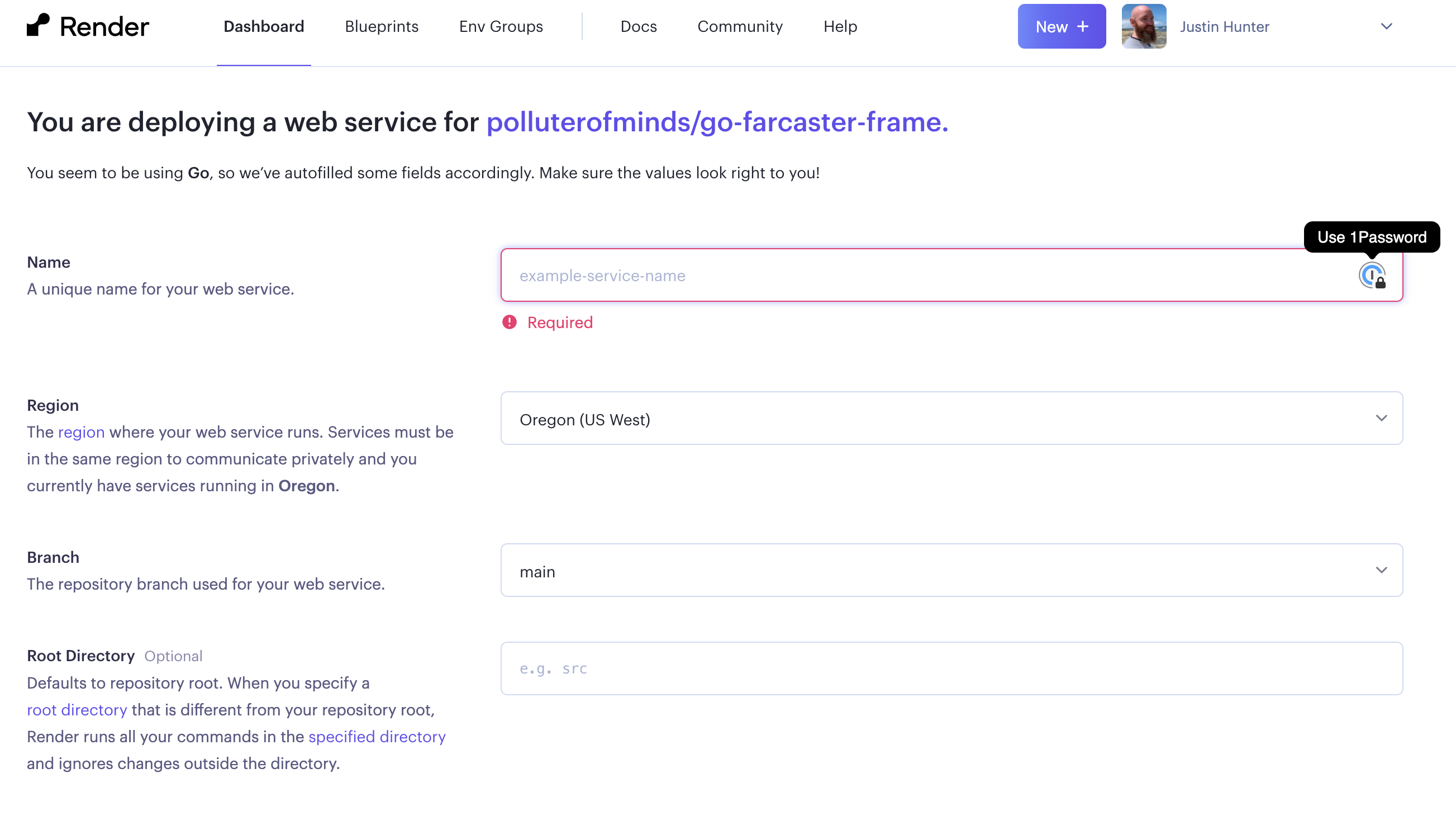The height and width of the screenshot is (816, 1456).
Task: Click the Justin Hunter username
Action: 1224,26
